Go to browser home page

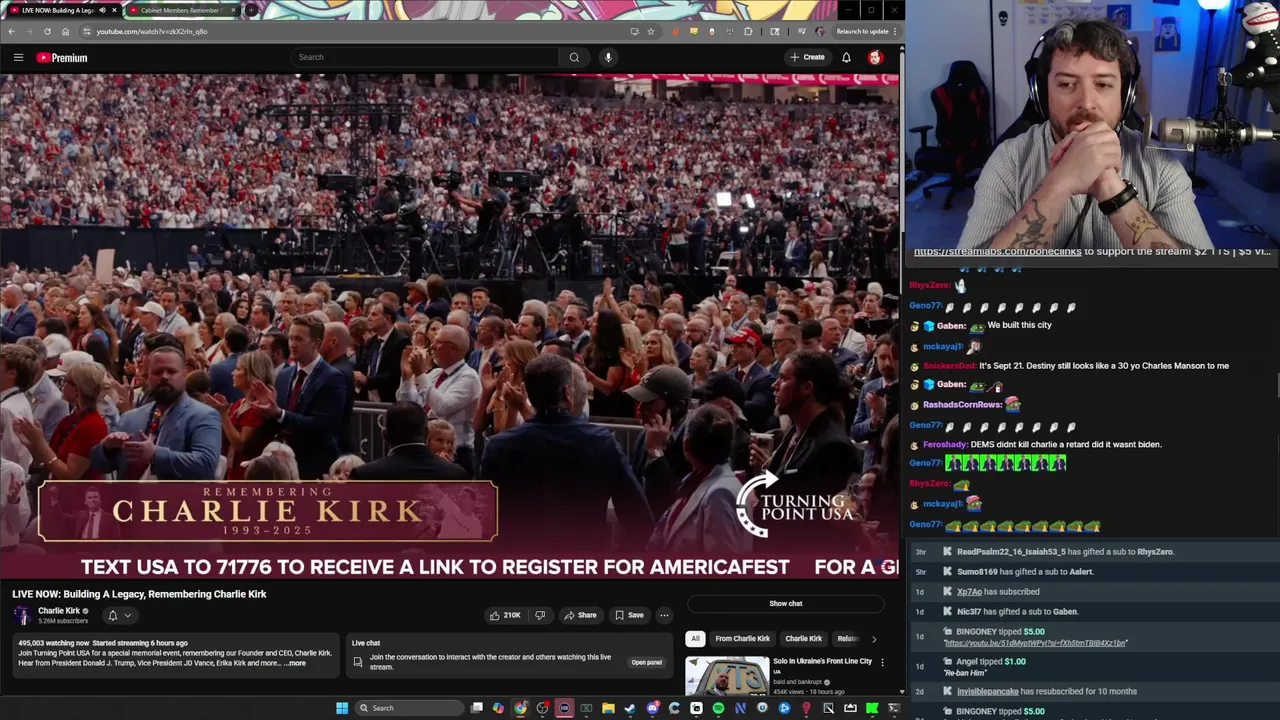click(65, 31)
